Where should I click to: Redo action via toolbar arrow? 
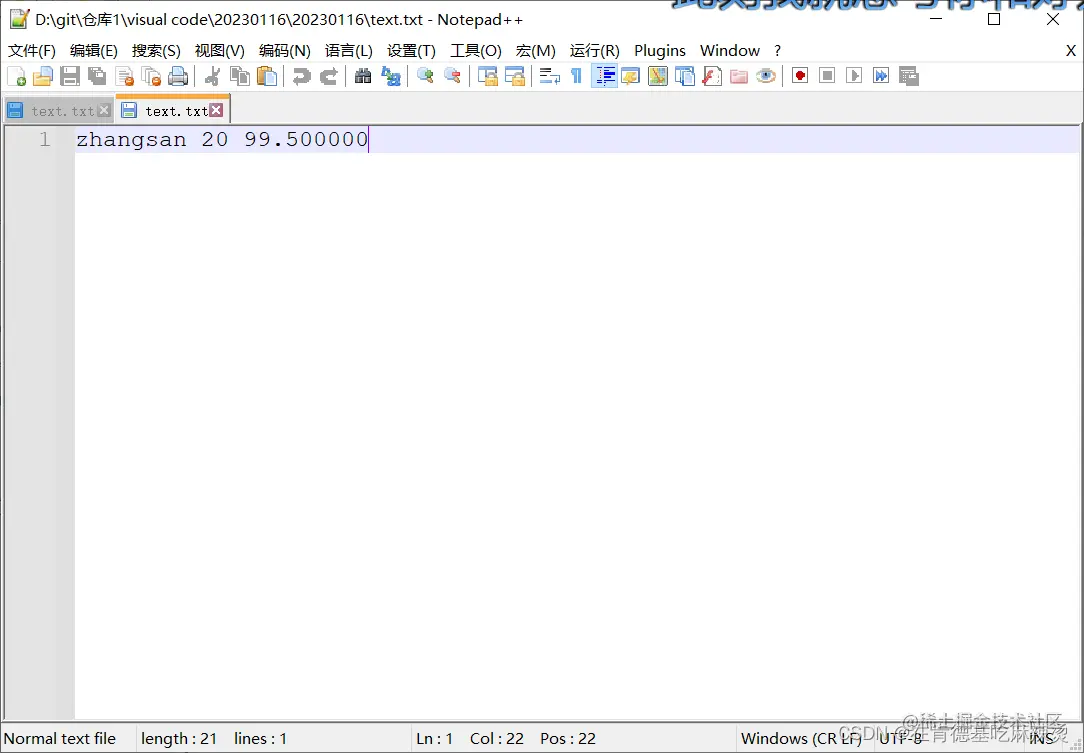[x=328, y=76]
